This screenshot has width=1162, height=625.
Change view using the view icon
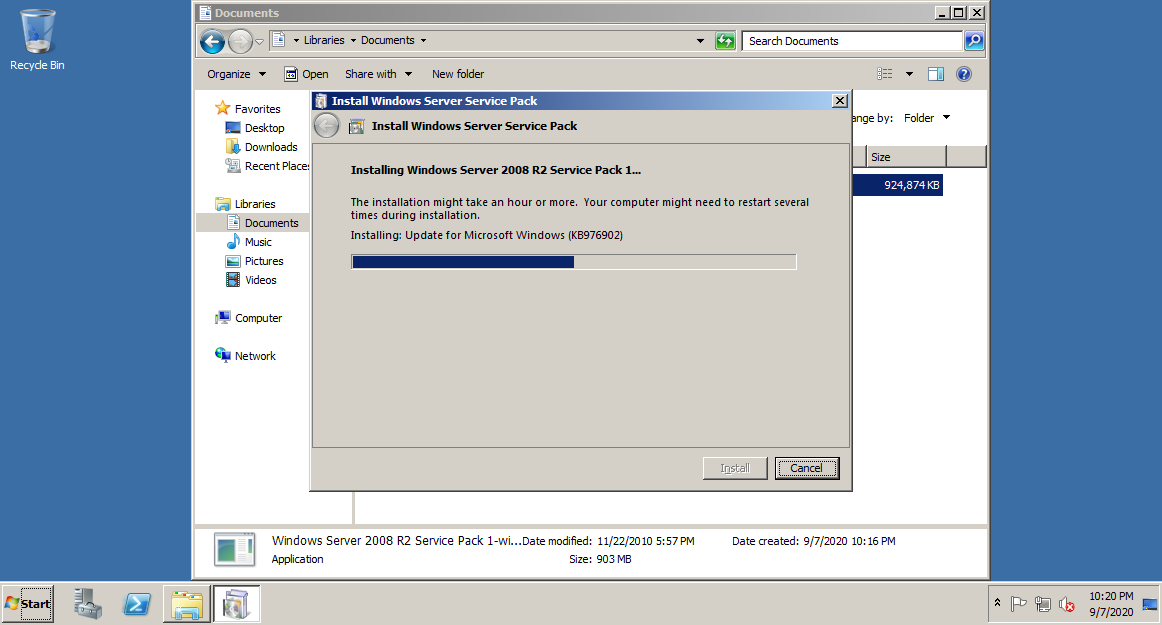pyautogui.click(x=885, y=74)
